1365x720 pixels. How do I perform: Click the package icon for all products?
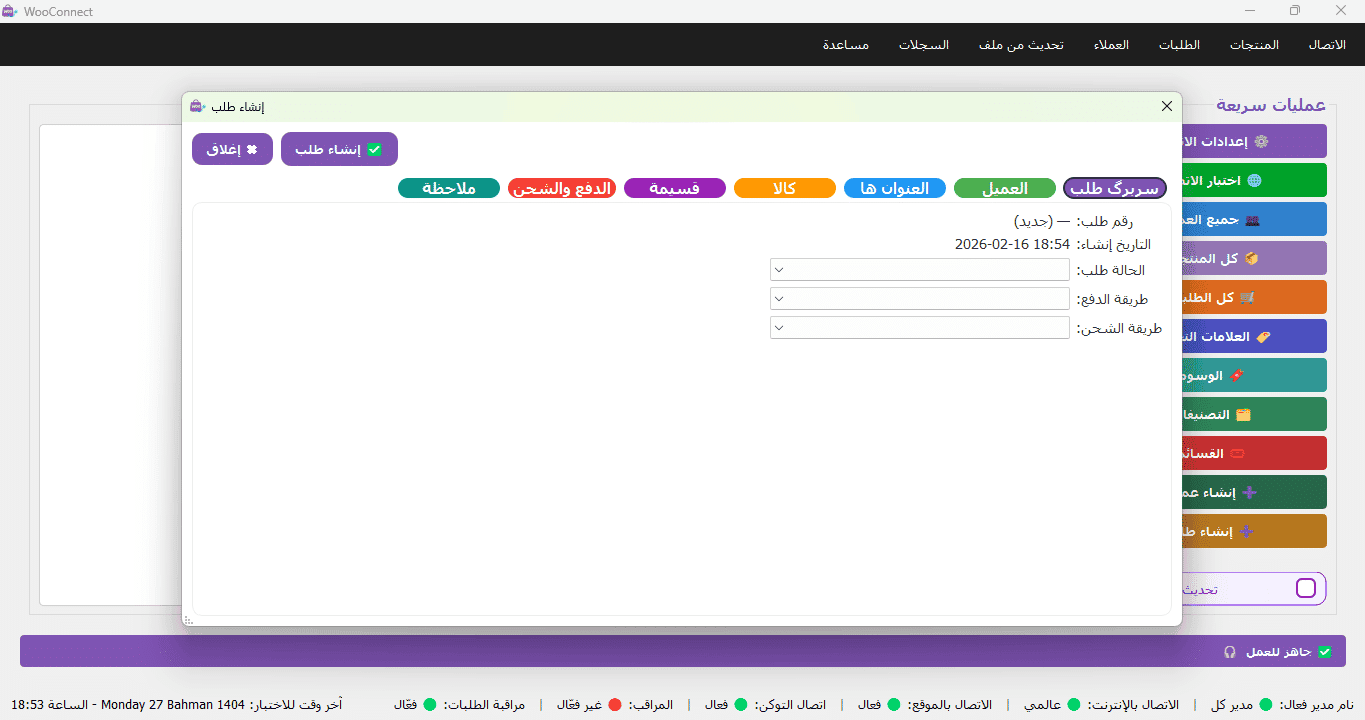pyautogui.click(x=1251, y=259)
